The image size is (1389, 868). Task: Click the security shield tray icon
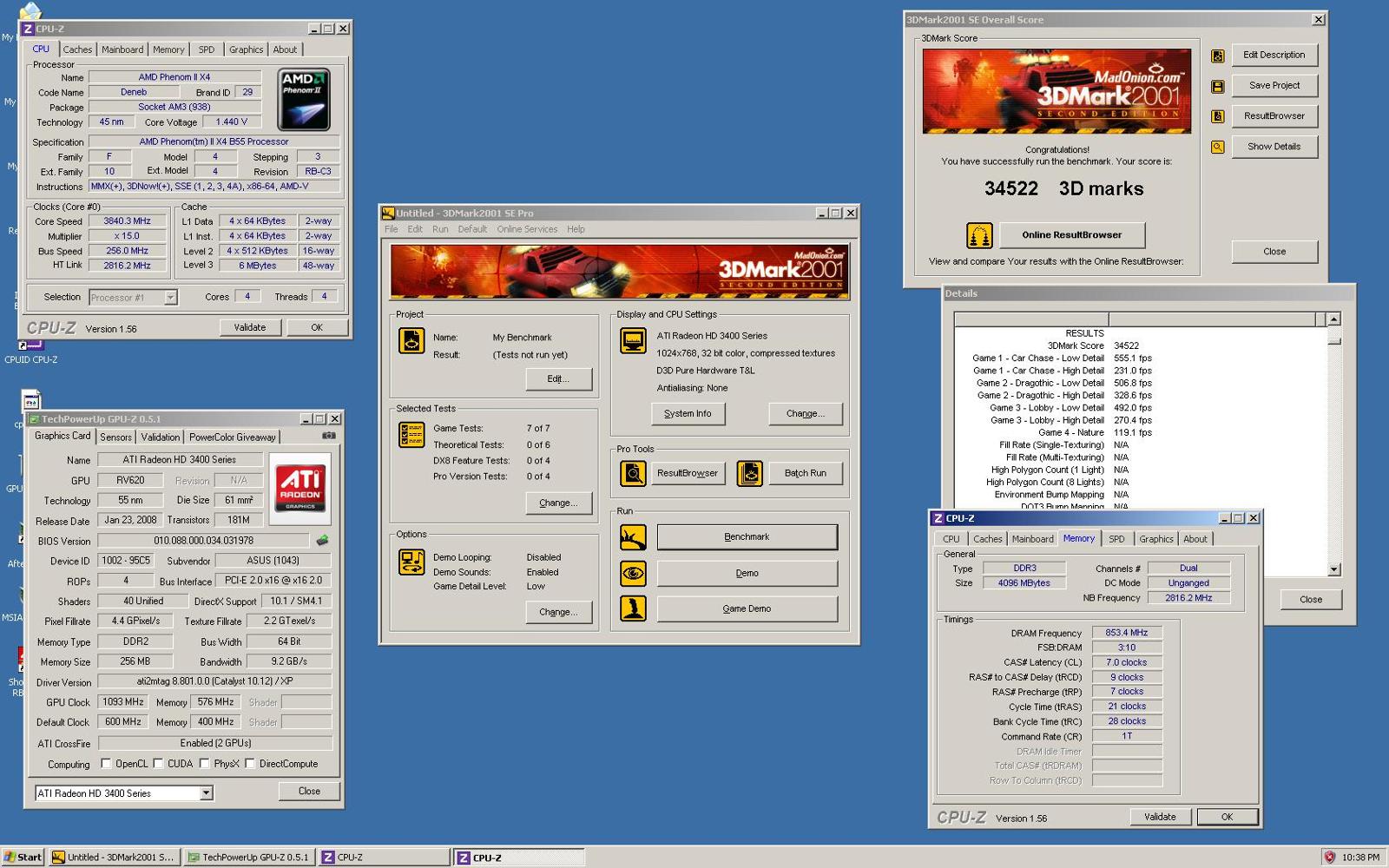tap(1329, 857)
